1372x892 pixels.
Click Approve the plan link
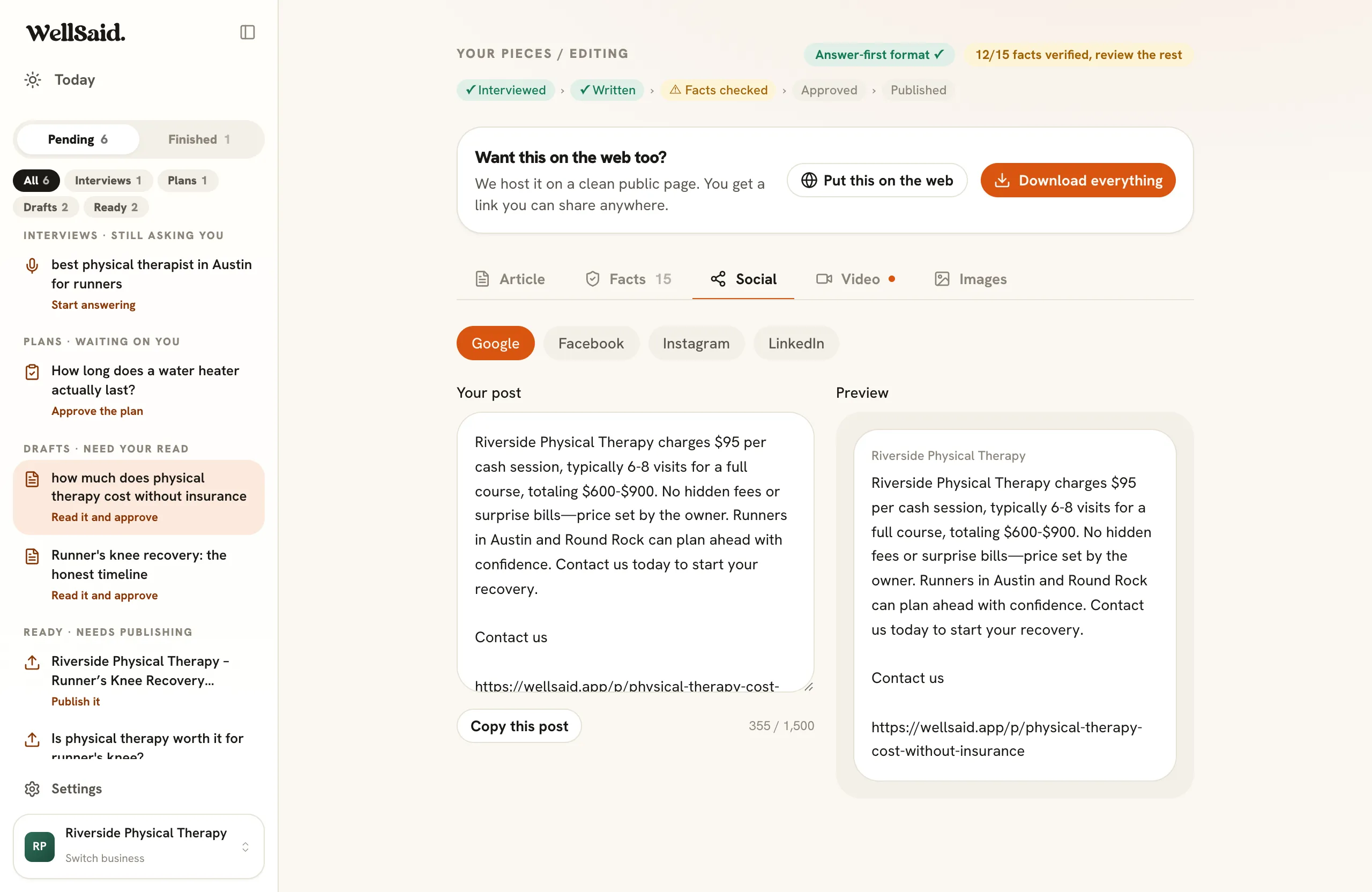[97, 411]
